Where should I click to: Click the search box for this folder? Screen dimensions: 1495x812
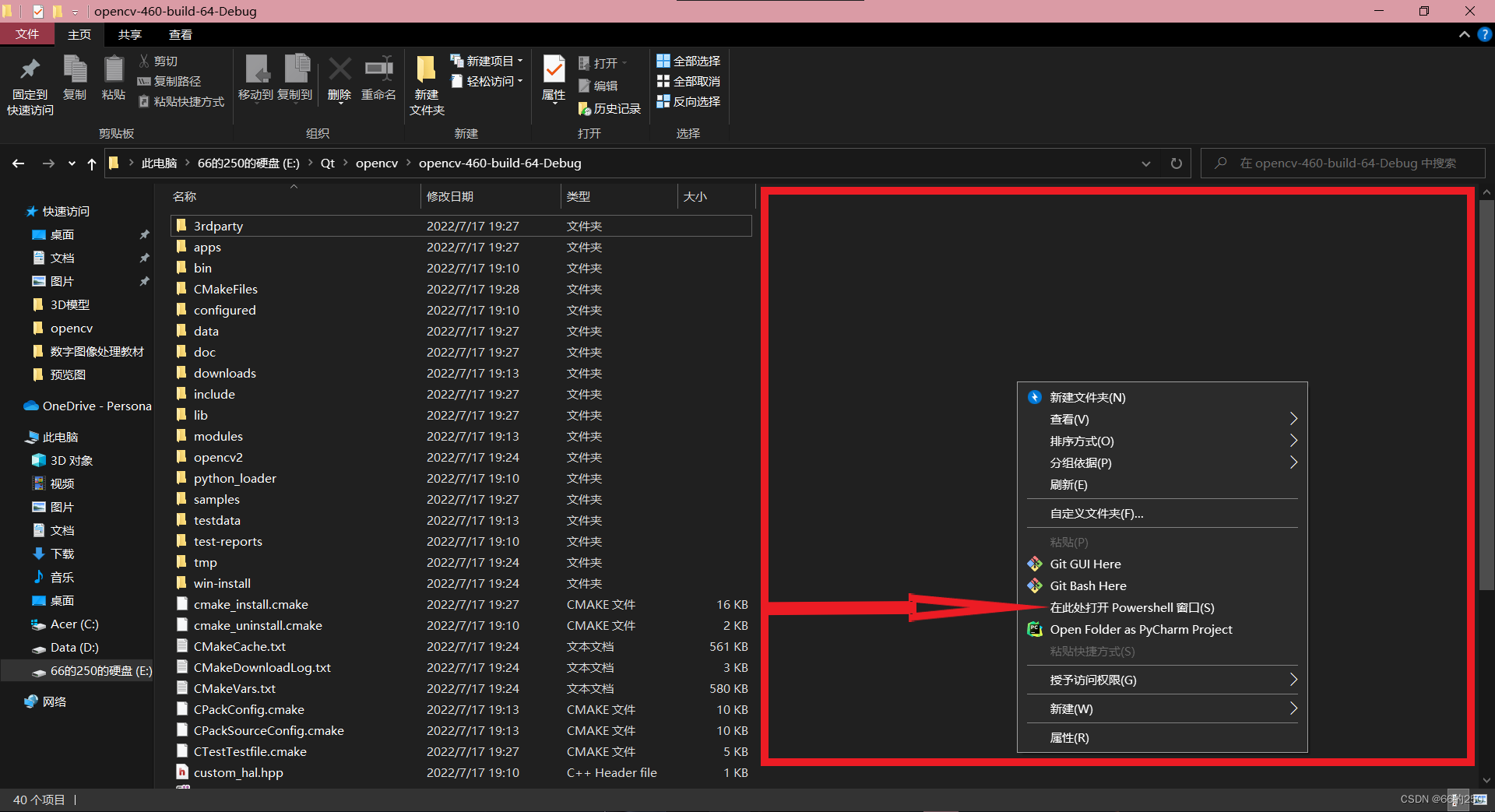pos(1343,163)
